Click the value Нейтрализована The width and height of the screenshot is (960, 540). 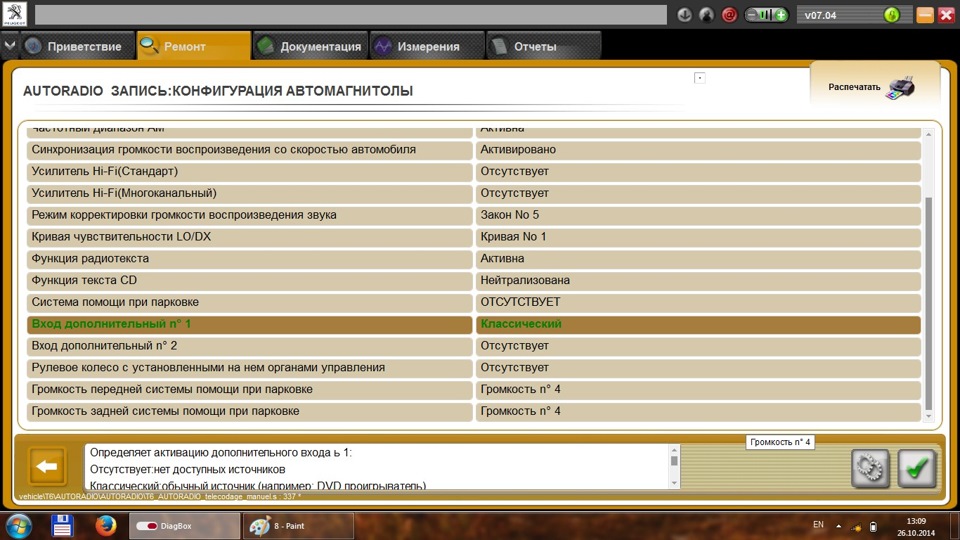coord(698,280)
